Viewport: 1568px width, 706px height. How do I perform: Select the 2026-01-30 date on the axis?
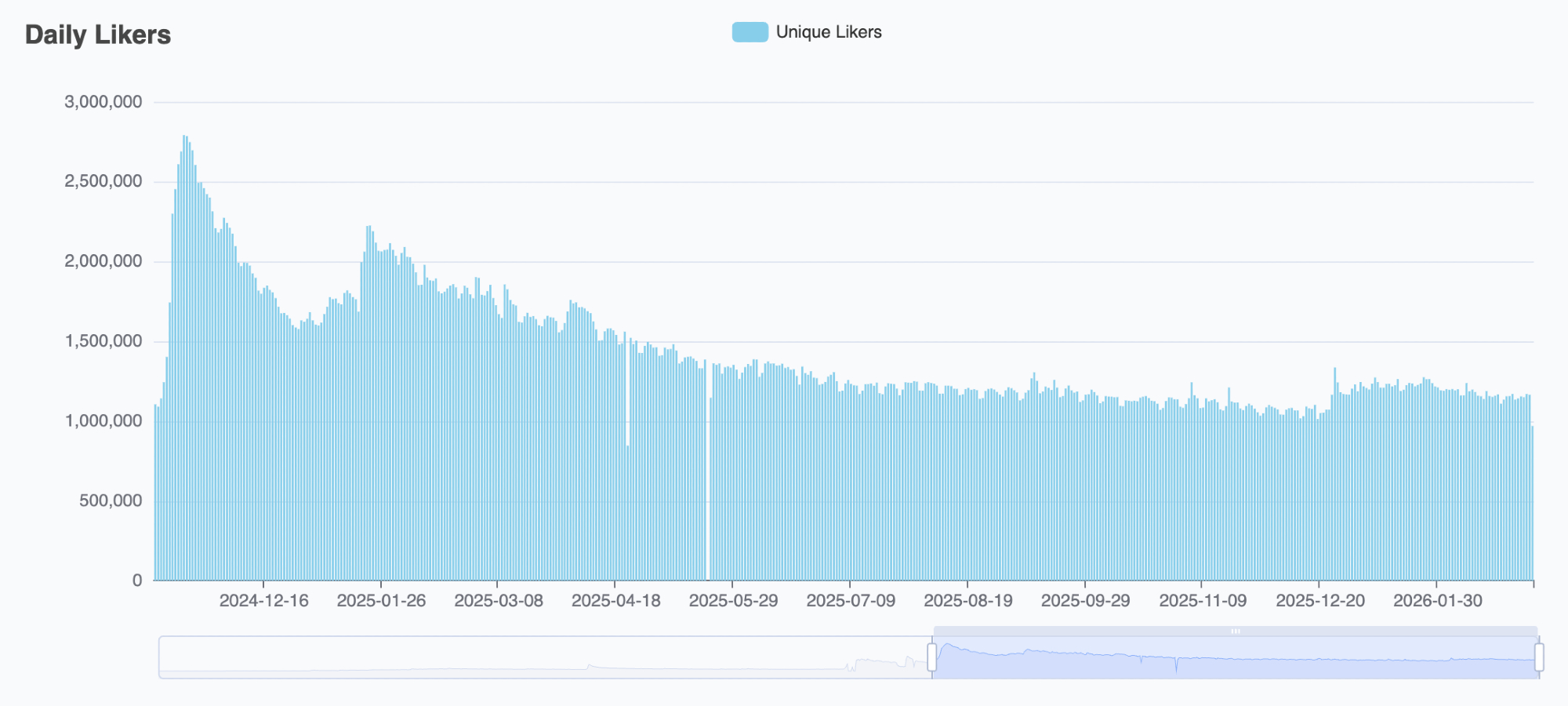(x=1437, y=601)
